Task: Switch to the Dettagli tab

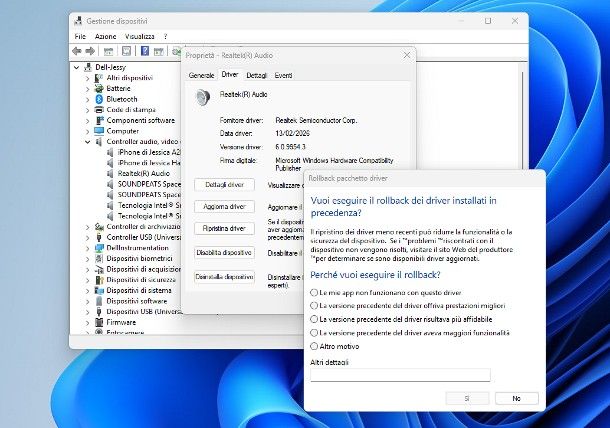Action: pyautogui.click(x=257, y=75)
